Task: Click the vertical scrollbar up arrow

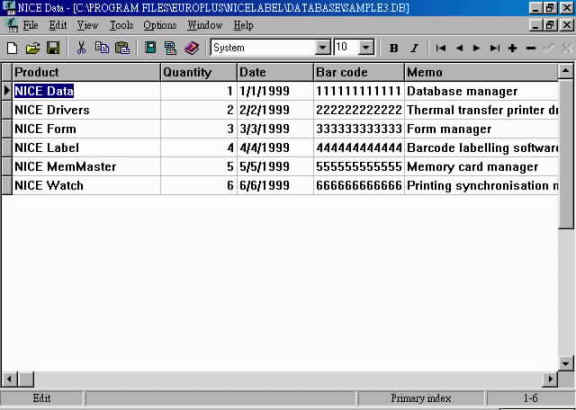Action: coord(566,71)
